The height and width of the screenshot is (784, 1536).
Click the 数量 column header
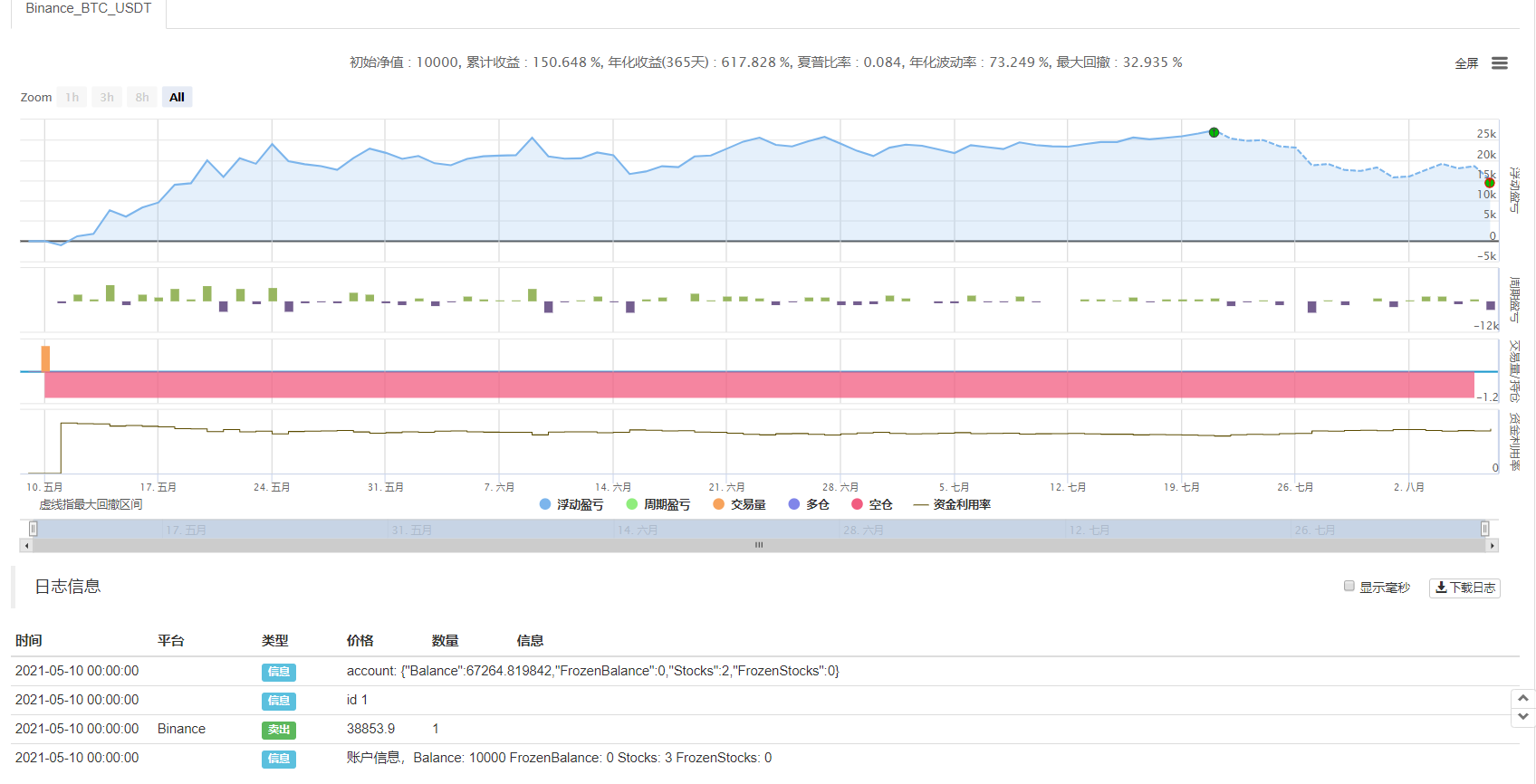(446, 641)
